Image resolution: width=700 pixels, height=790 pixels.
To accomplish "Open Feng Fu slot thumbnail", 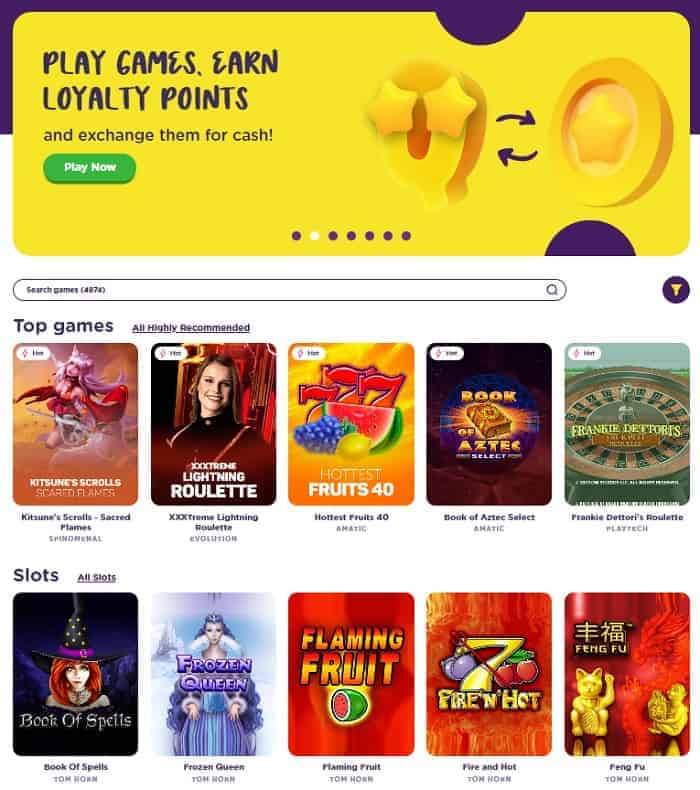I will pos(627,674).
